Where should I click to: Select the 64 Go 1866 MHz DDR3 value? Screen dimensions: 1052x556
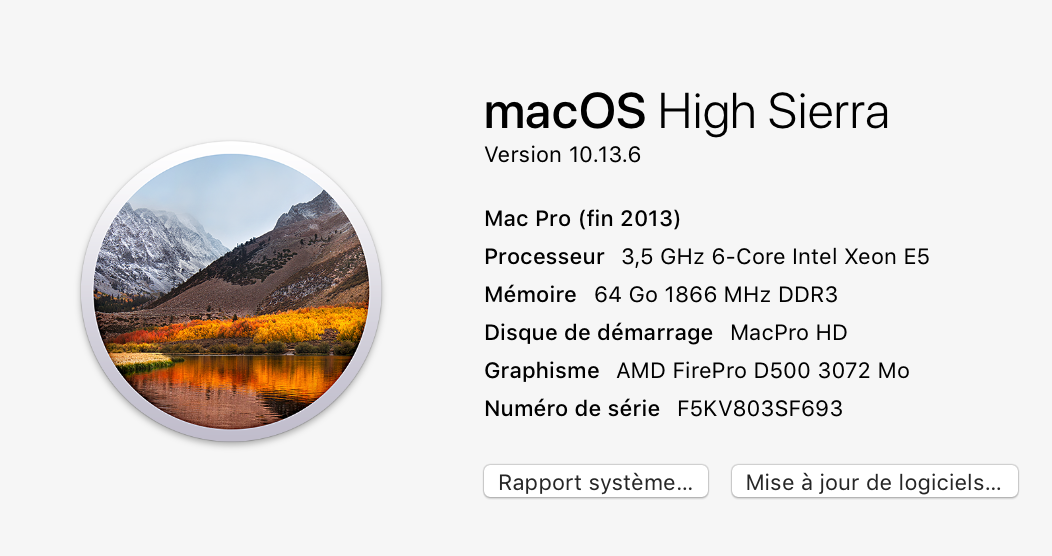715,295
